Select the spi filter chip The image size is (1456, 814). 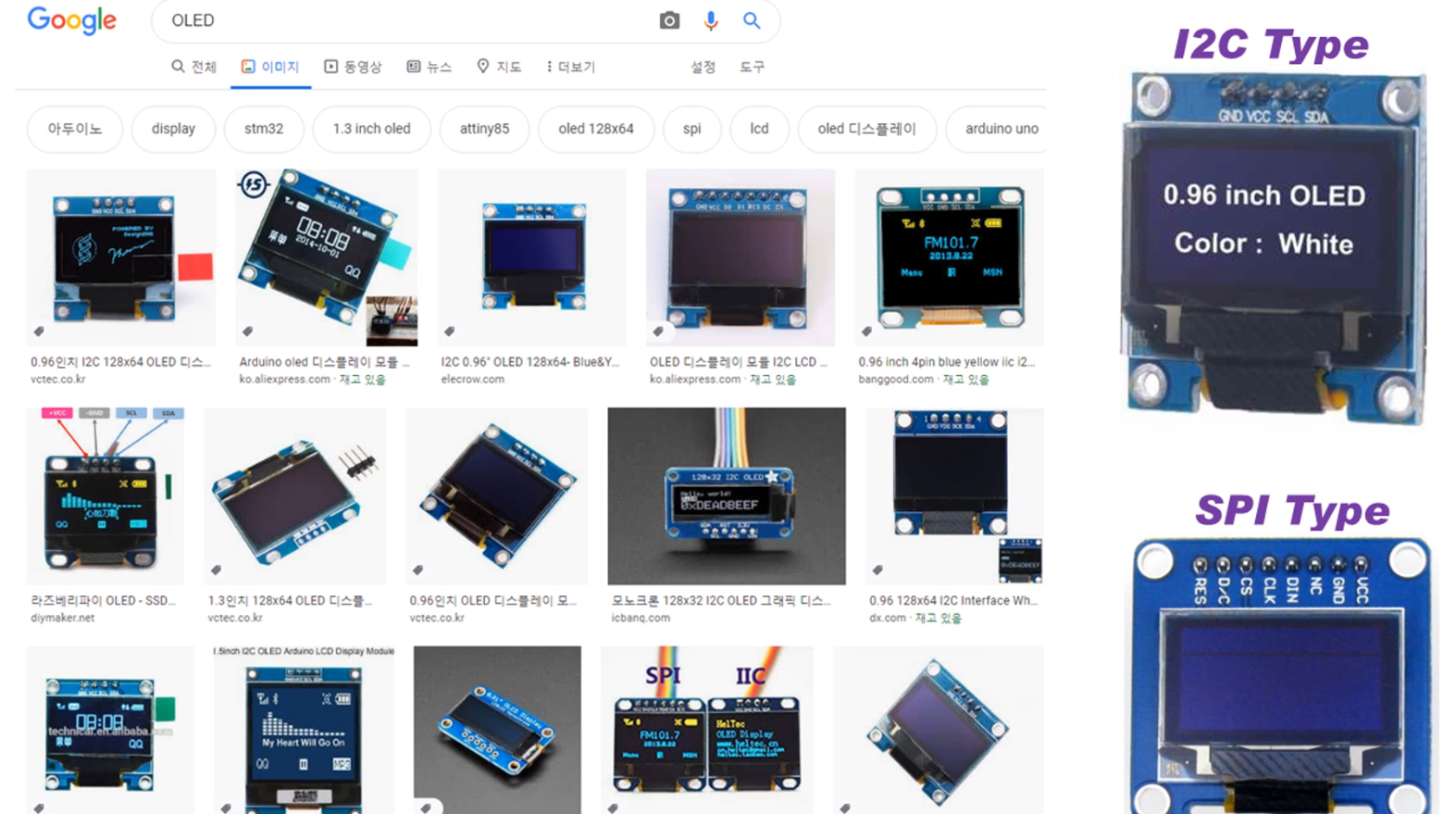pyautogui.click(x=692, y=129)
